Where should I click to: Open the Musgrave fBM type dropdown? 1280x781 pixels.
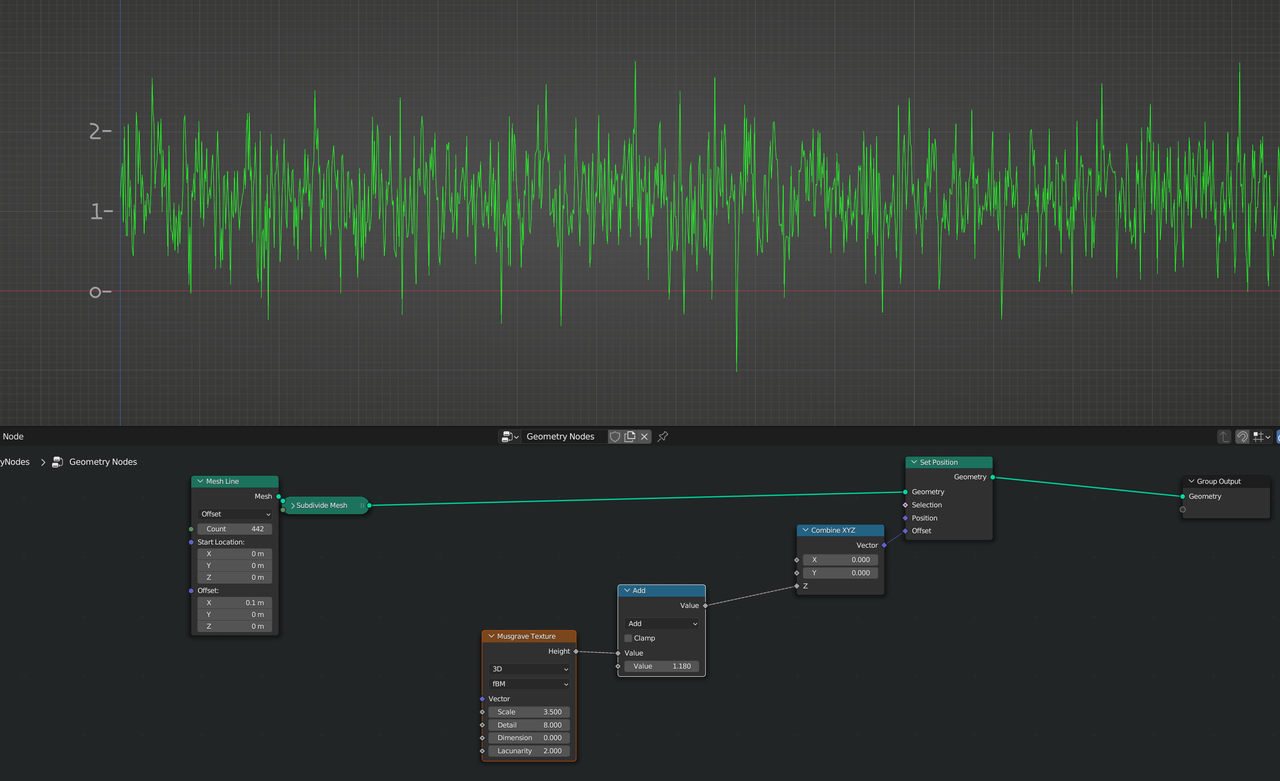pyautogui.click(x=529, y=684)
